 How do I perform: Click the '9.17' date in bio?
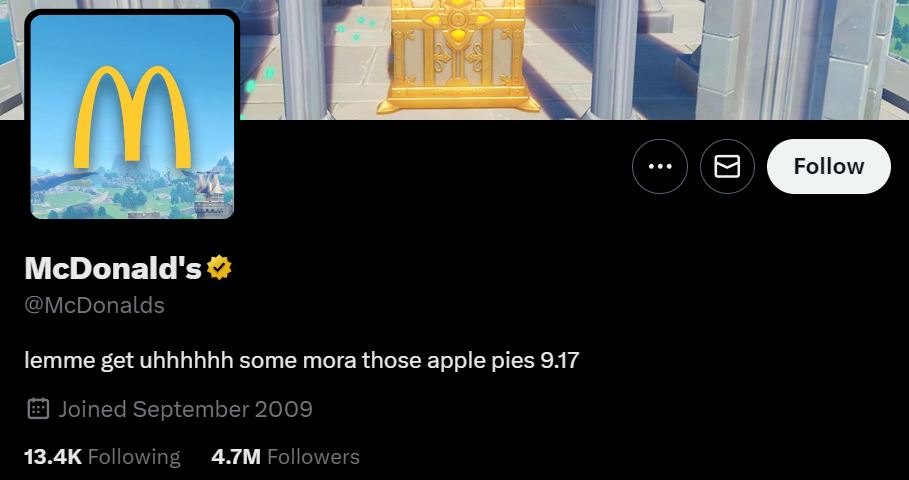click(x=559, y=361)
